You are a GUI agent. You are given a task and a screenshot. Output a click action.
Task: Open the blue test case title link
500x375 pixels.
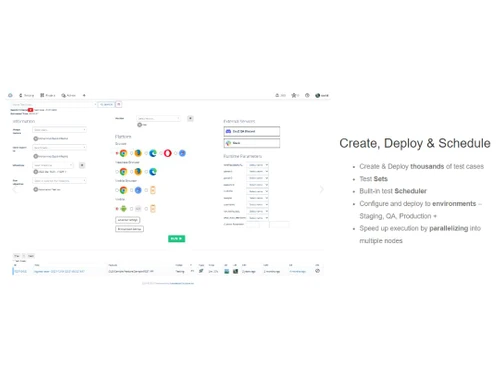[x=59, y=271]
